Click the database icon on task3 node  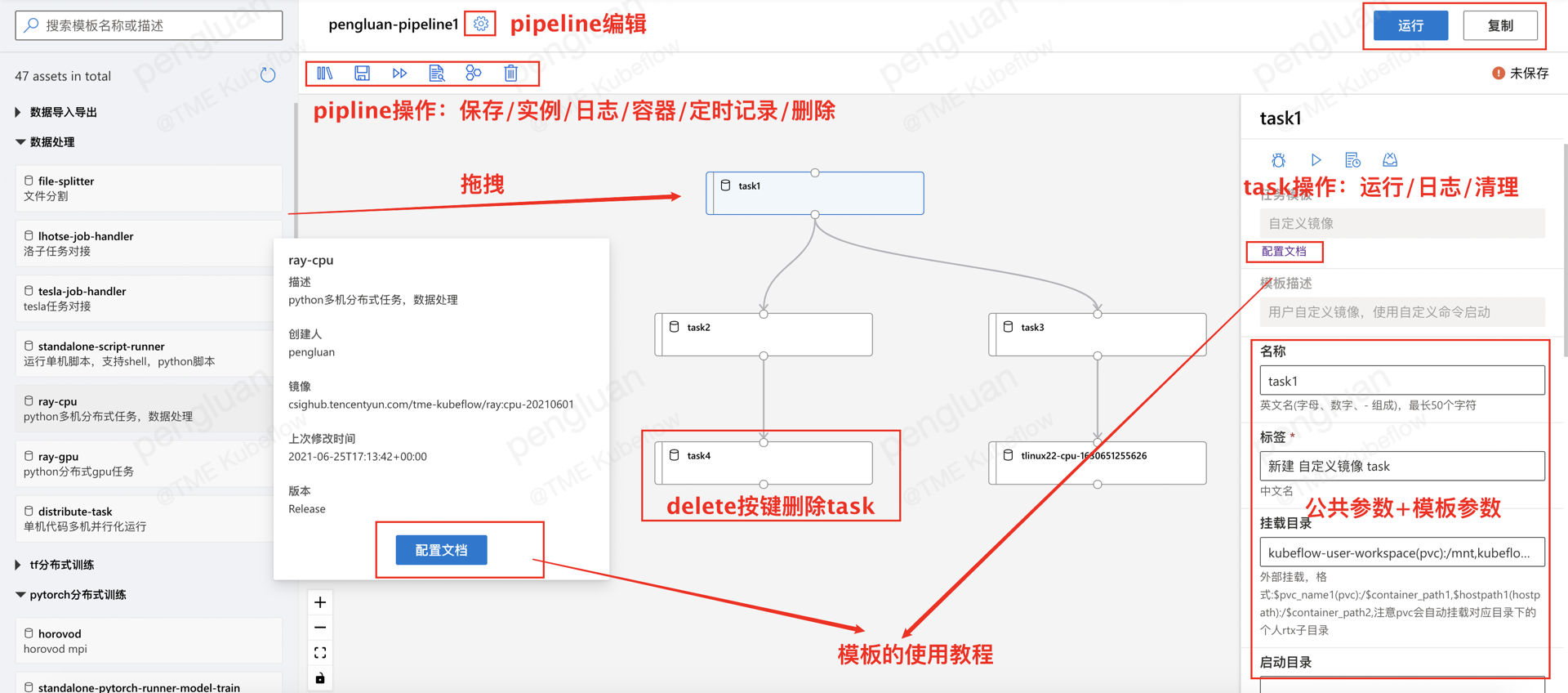[x=1008, y=327]
